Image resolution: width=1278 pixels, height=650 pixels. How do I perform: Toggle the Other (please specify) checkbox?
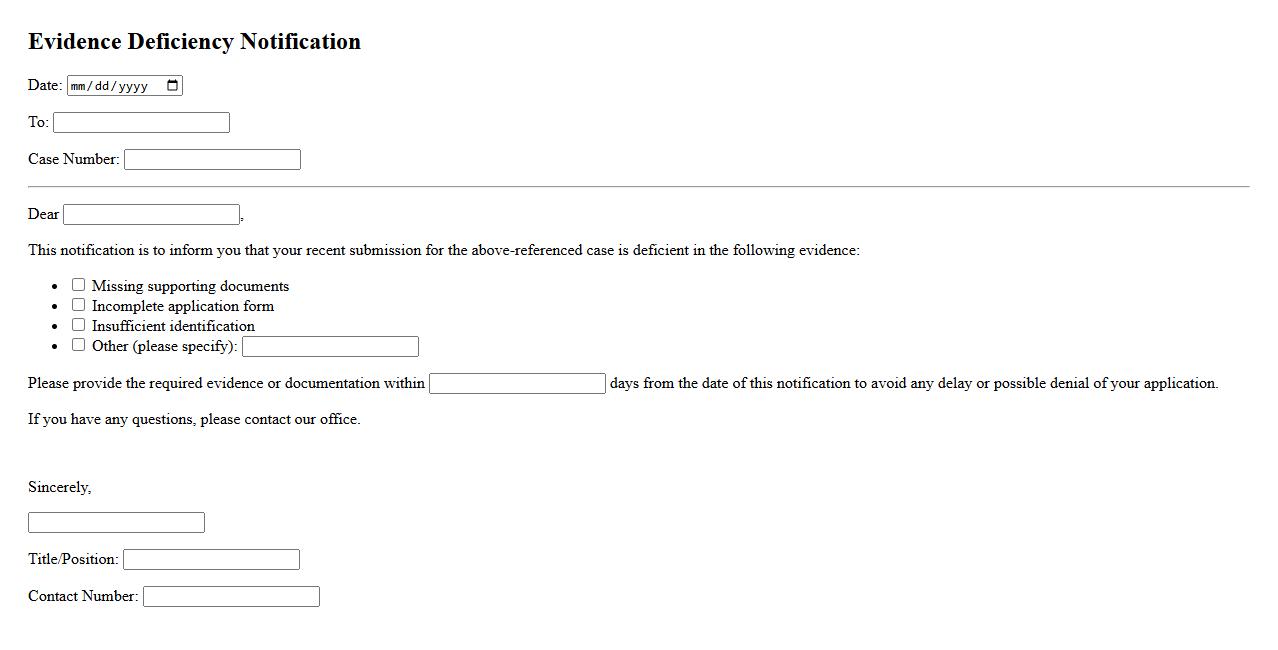(79, 345)
